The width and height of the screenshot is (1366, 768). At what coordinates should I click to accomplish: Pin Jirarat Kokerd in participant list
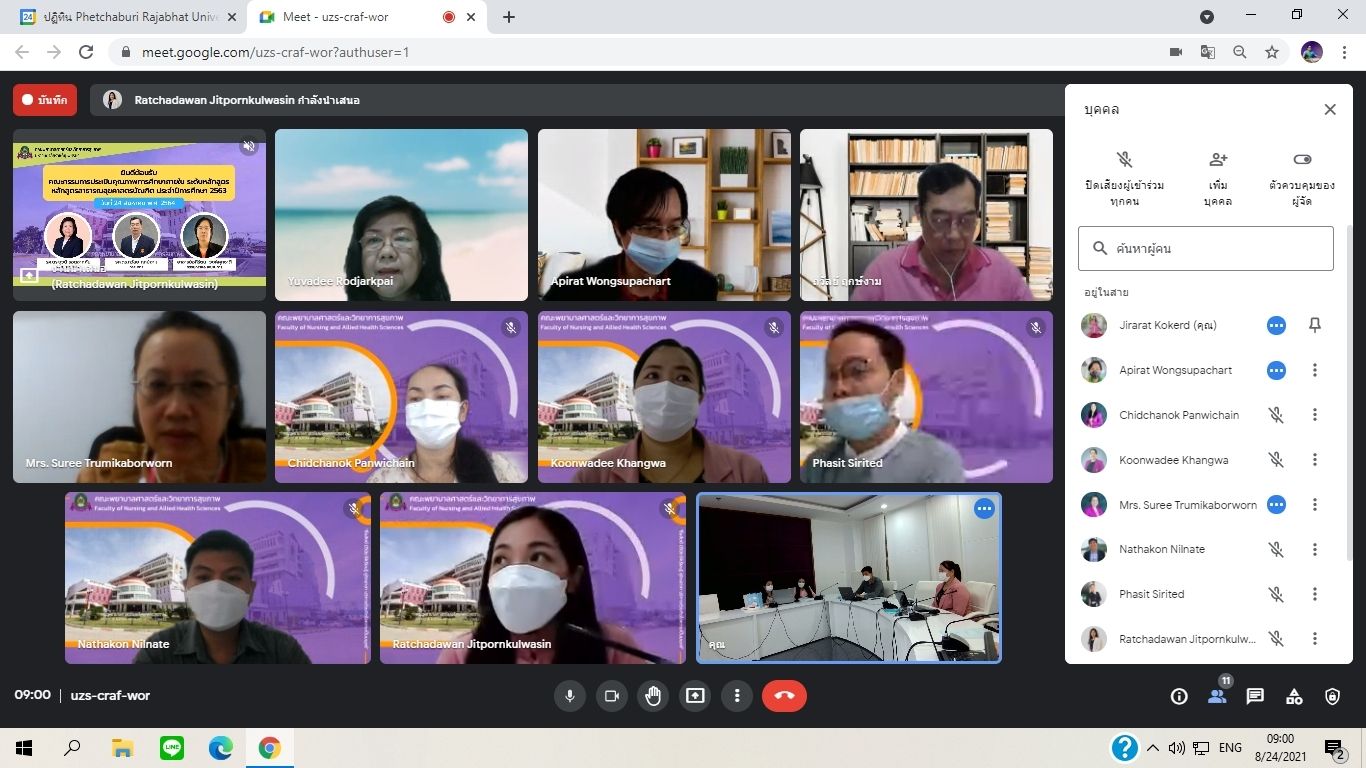[x=1315, y=325]
